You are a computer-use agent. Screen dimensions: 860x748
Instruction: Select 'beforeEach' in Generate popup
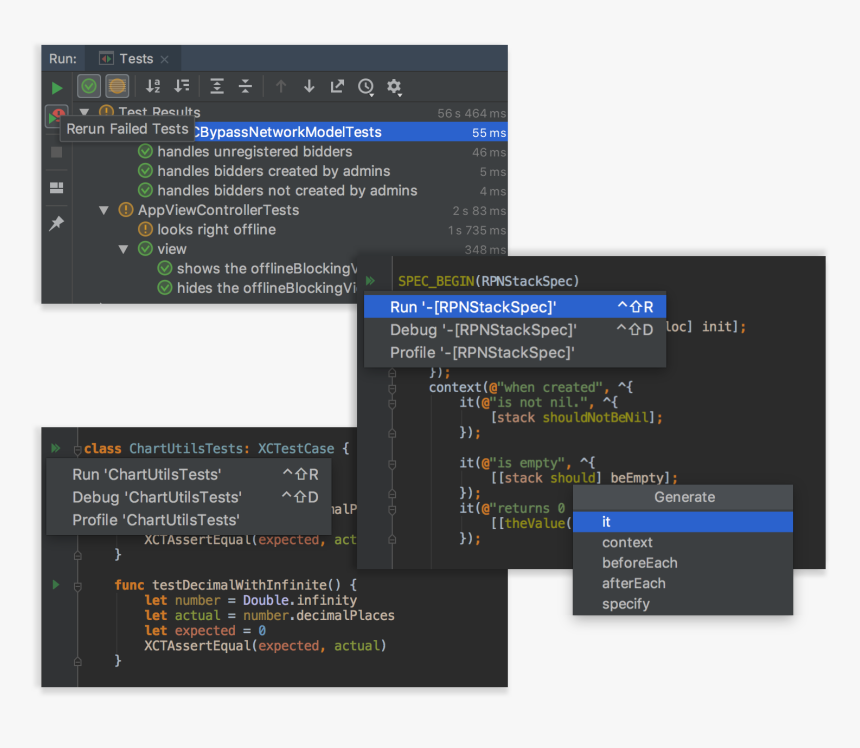pyautogui.click(x=683, y=563)
